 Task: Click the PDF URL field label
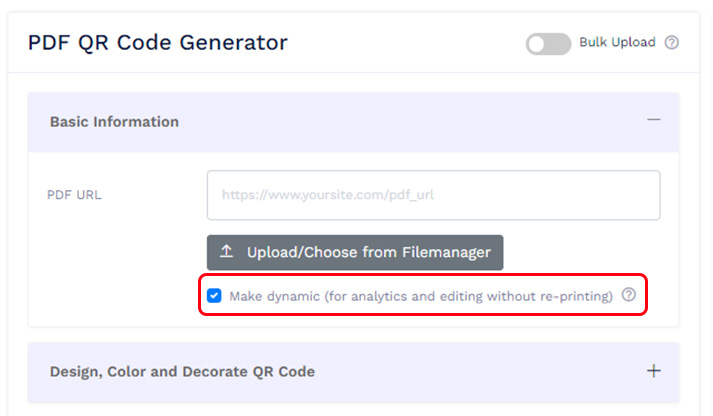pos(74,195)
